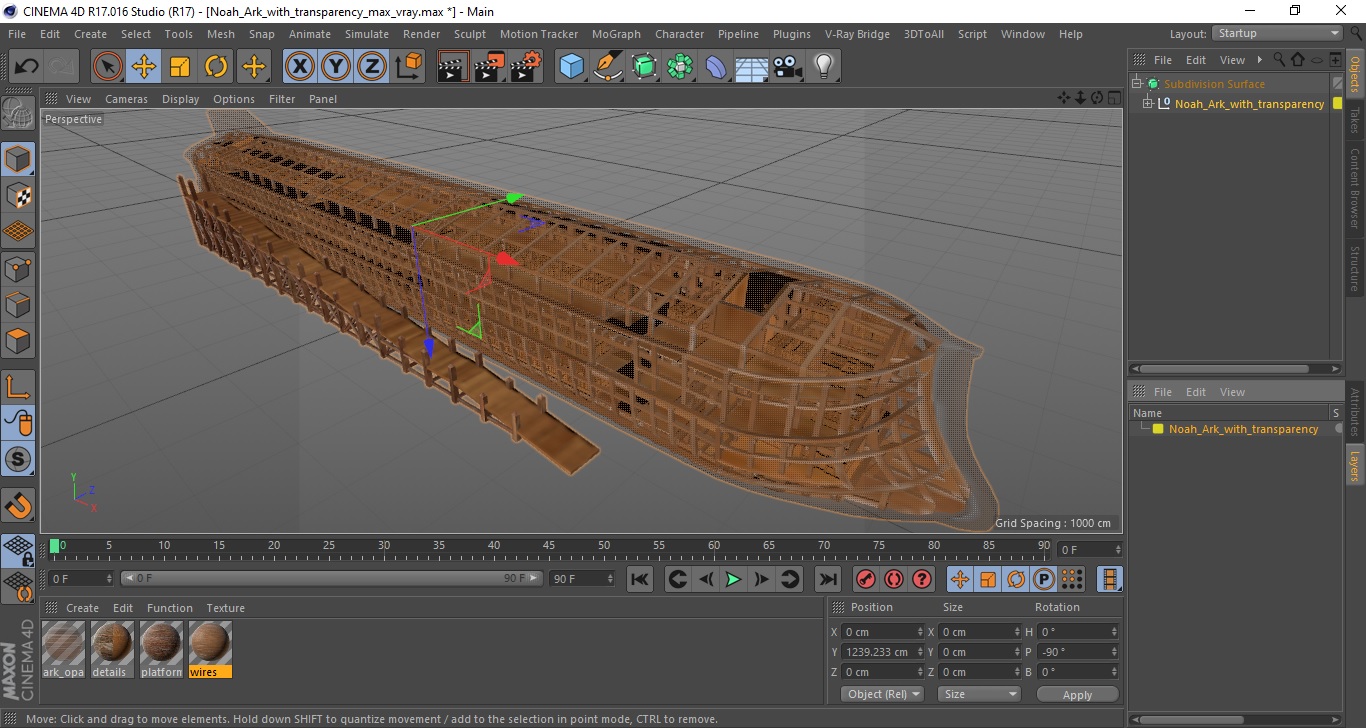The height and width of the screenshot is (728, 1366).
Task: Open the Layout dropdown showing Startup
Action: (1277, 33)
